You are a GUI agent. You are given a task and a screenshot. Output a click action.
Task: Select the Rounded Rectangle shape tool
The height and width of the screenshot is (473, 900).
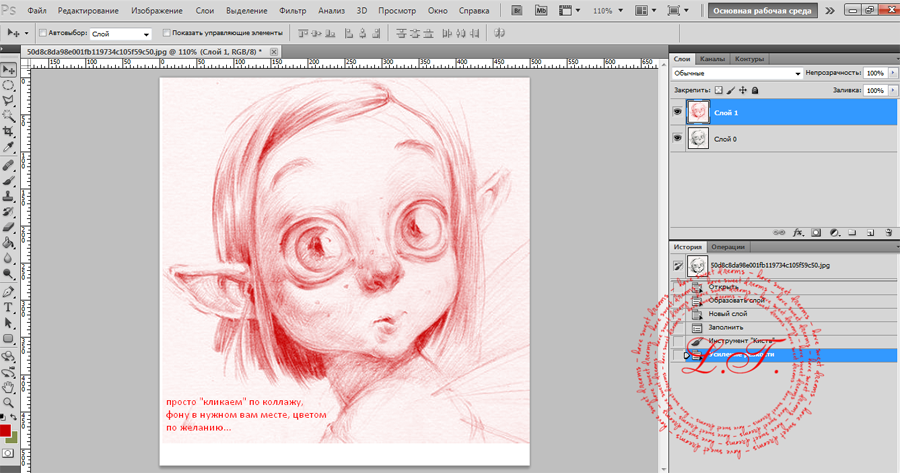[x=8, y=339]
